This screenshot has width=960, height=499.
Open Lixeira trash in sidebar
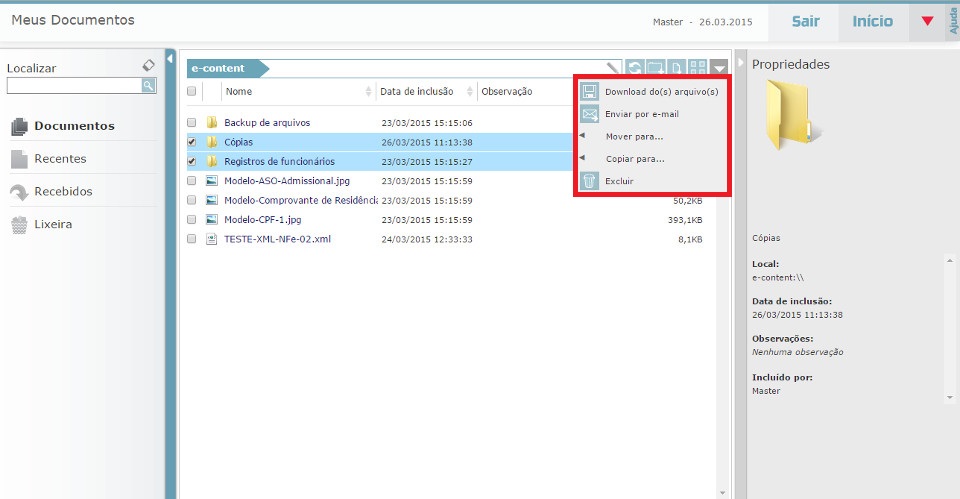[x=52, y=224]
